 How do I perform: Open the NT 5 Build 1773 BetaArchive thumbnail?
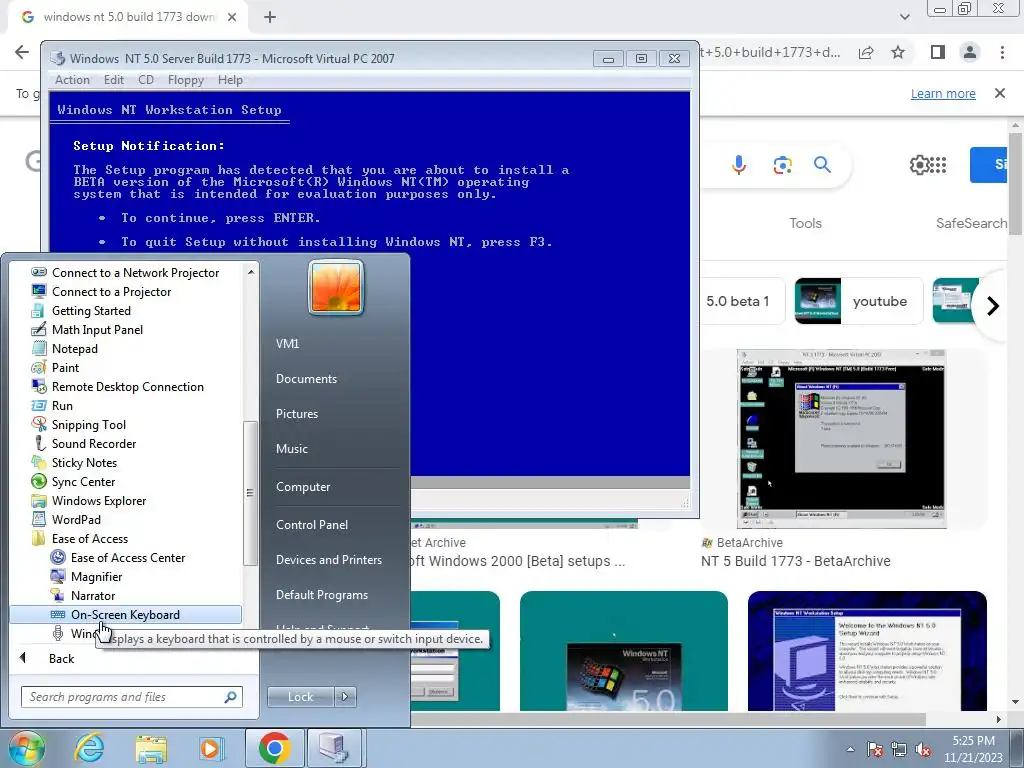pyautogui.click(x=842, y=438)
